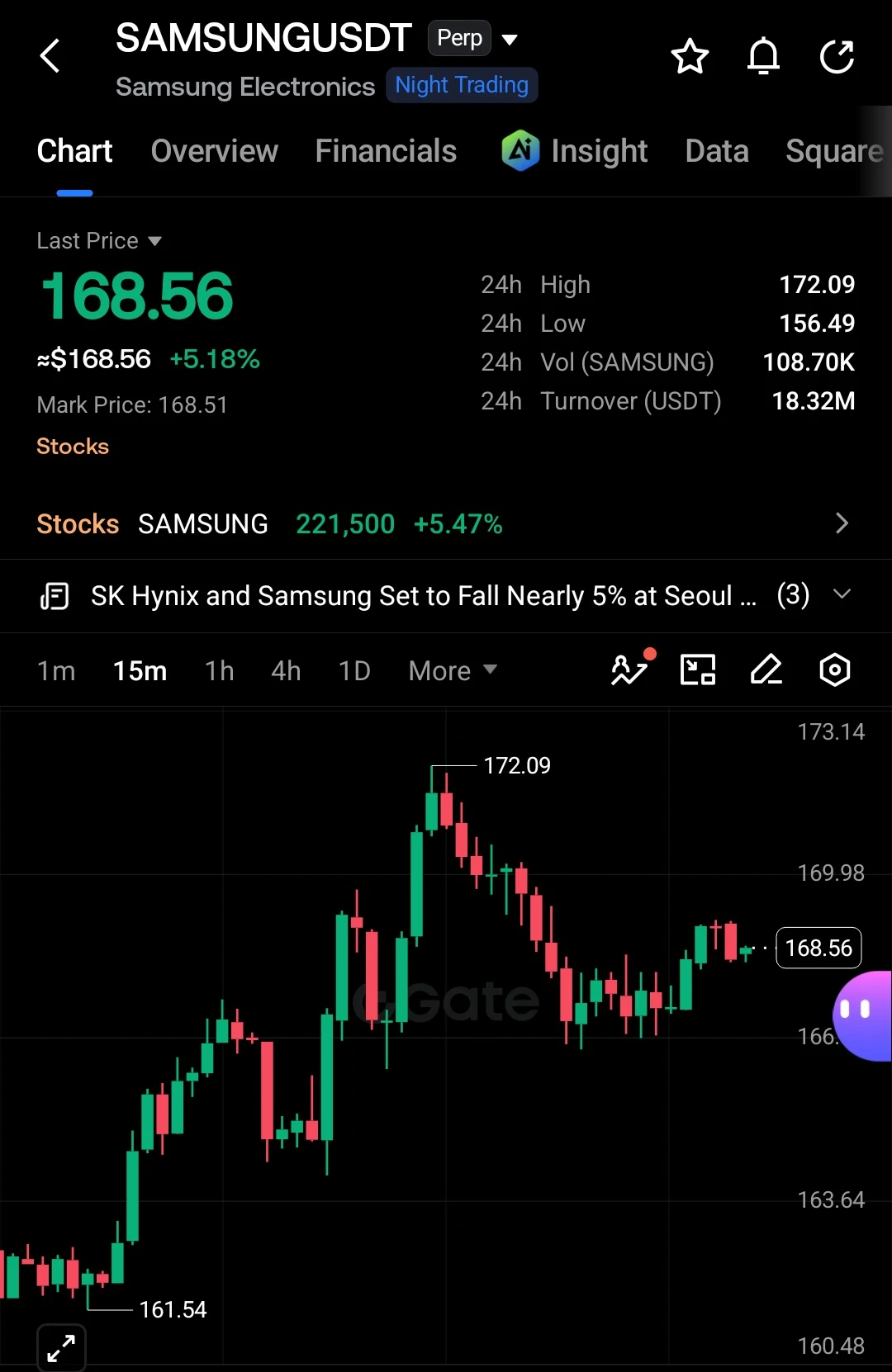Image resolution: width=892 pixels, height=1372 pixels.
Task: Expand the news headlines list chevron
Action: (x=842, y=594)
